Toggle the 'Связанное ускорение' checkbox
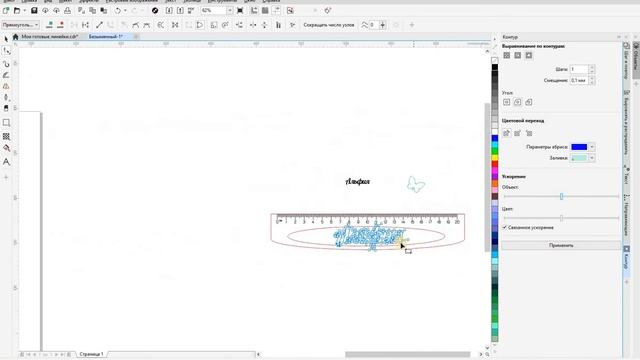The image size is (640, 360). pyautogui.click(x=504, y=227)
